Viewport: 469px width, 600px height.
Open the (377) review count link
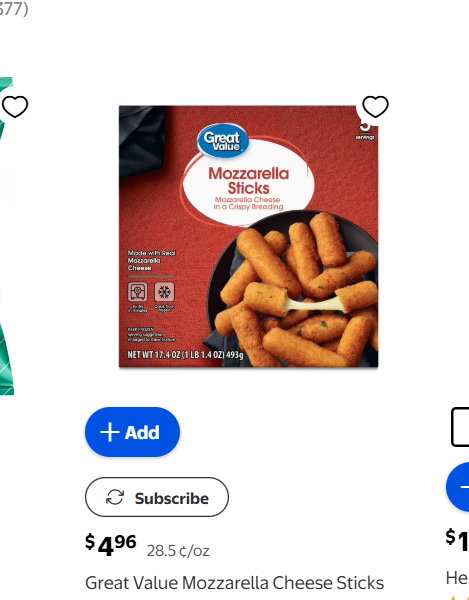14,9
